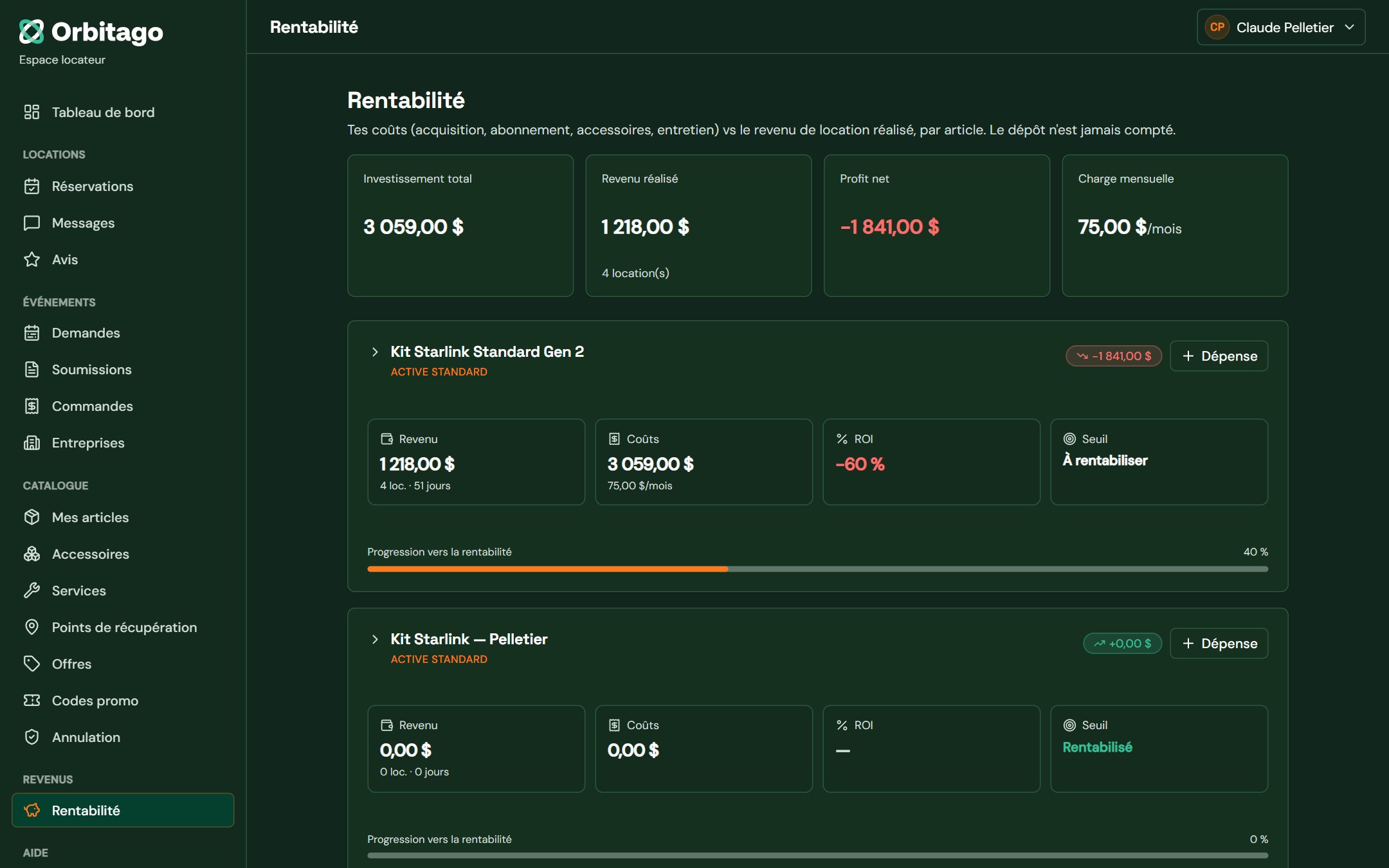
Task: Click the Seuil target icon in Kit Starlink Standard Gen 2
Action: coord(1069,439)
